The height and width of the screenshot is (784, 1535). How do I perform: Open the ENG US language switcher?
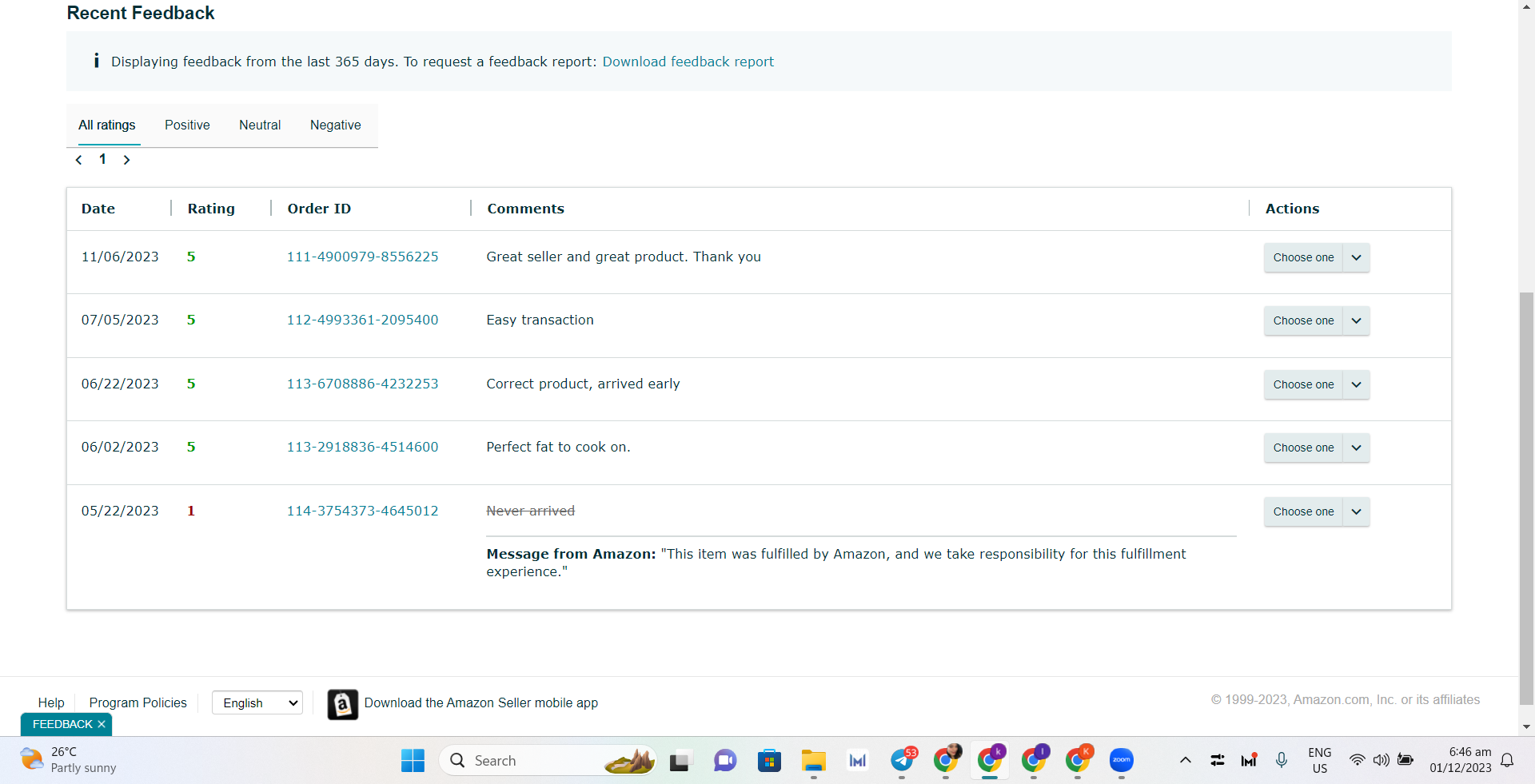click(1319, 760)
